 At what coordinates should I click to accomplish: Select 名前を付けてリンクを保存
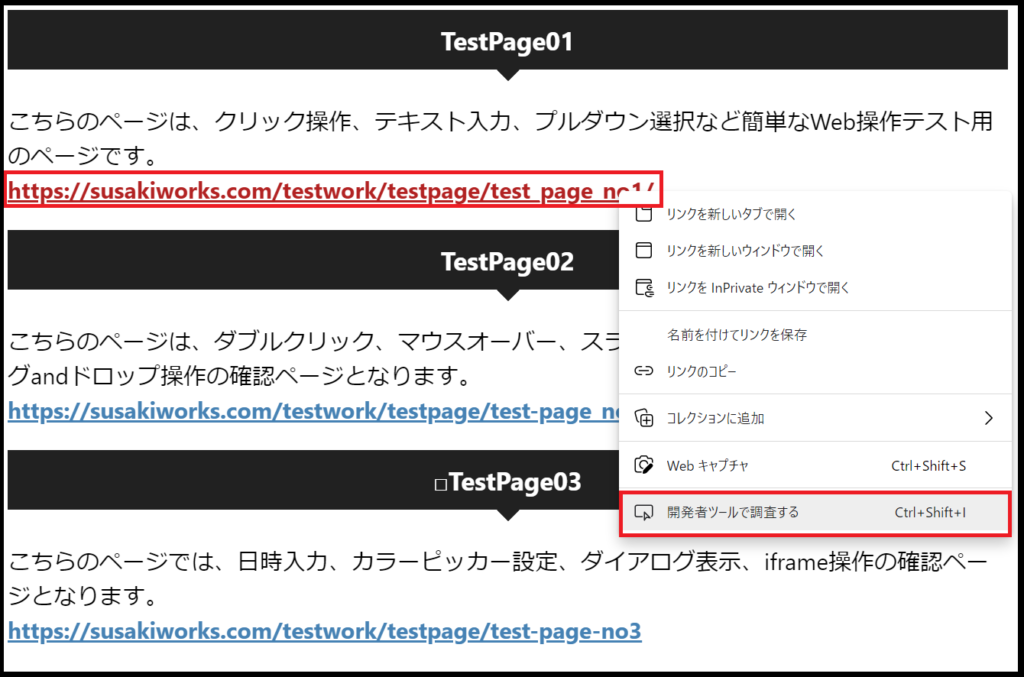point(815,335)
